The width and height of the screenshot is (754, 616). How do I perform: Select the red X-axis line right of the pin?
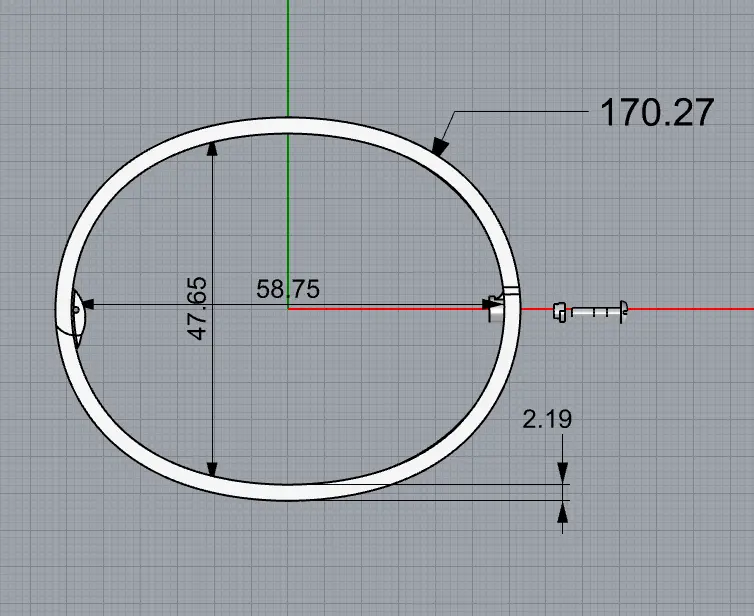coord(690,309)
